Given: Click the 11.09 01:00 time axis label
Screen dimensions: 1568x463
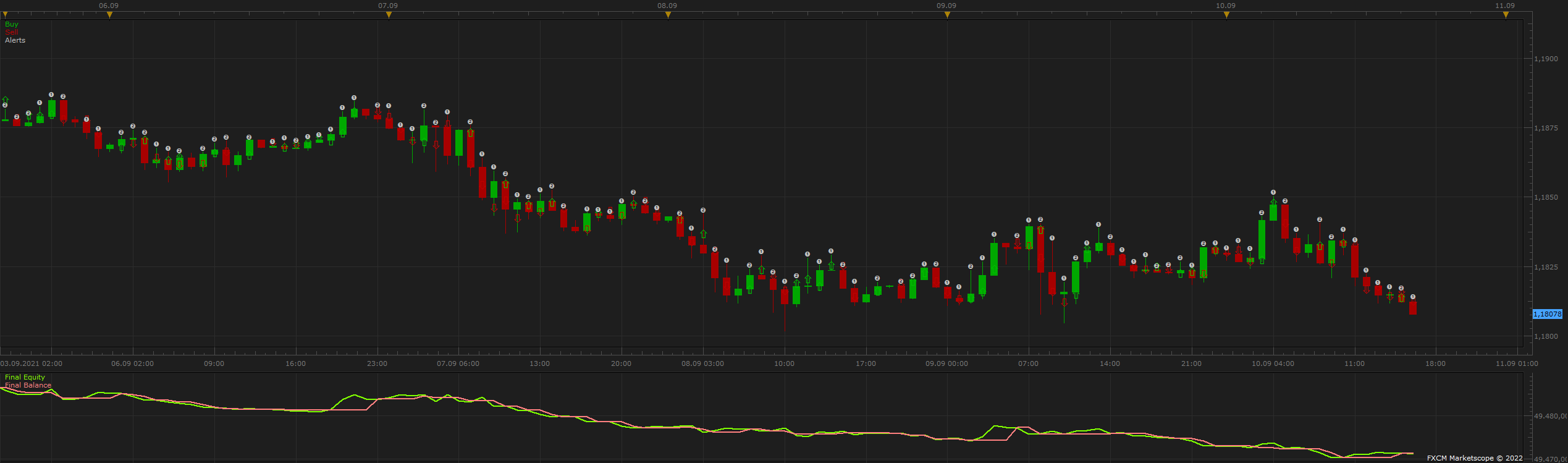Looking at the screenshot, I should [x=1517, y=363].
